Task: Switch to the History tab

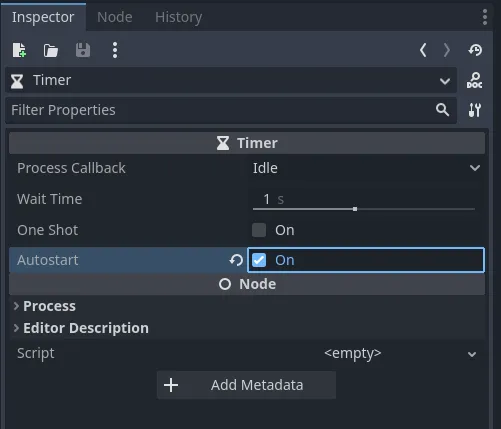Action: point(178,17)
